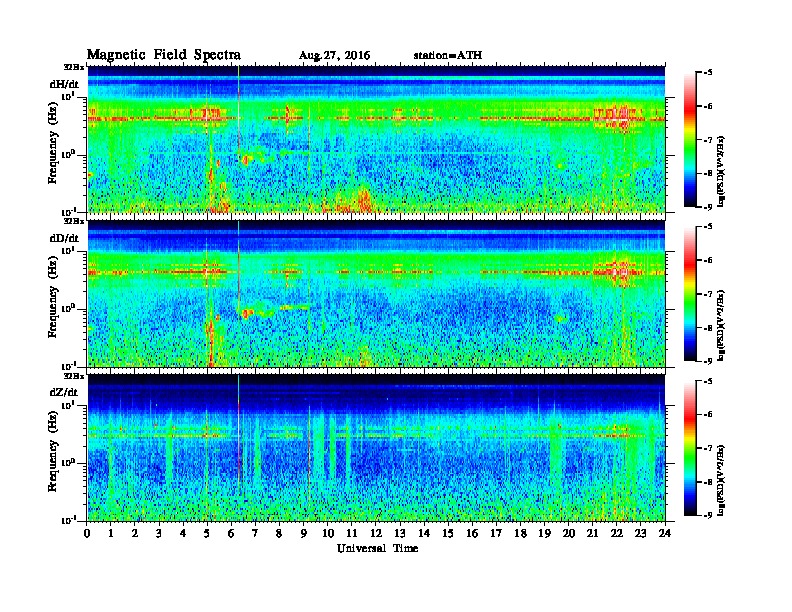Click hour "0" on the Universal Time axis

coord(87,533)
